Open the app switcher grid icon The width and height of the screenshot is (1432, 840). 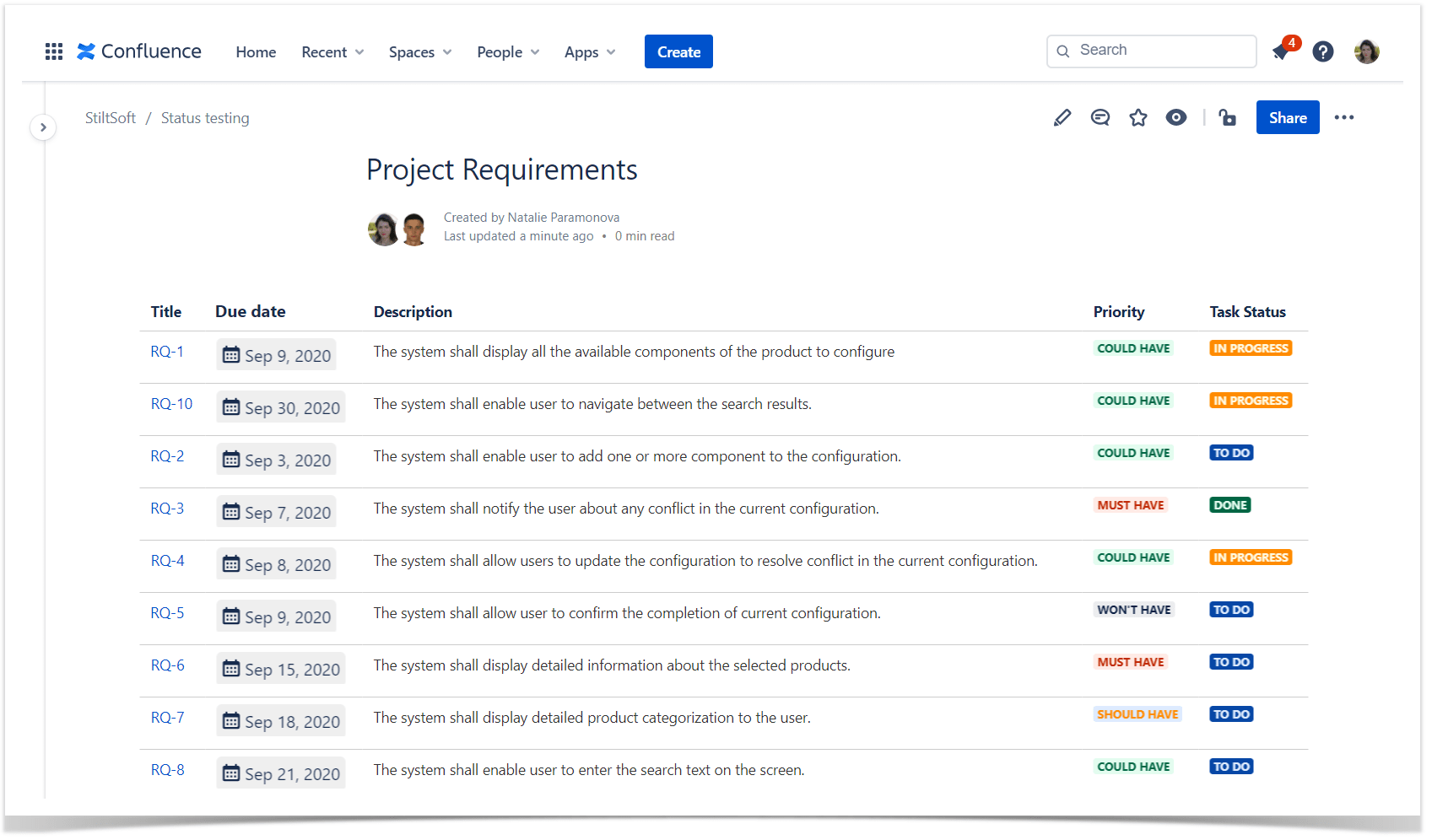(54, 51)
